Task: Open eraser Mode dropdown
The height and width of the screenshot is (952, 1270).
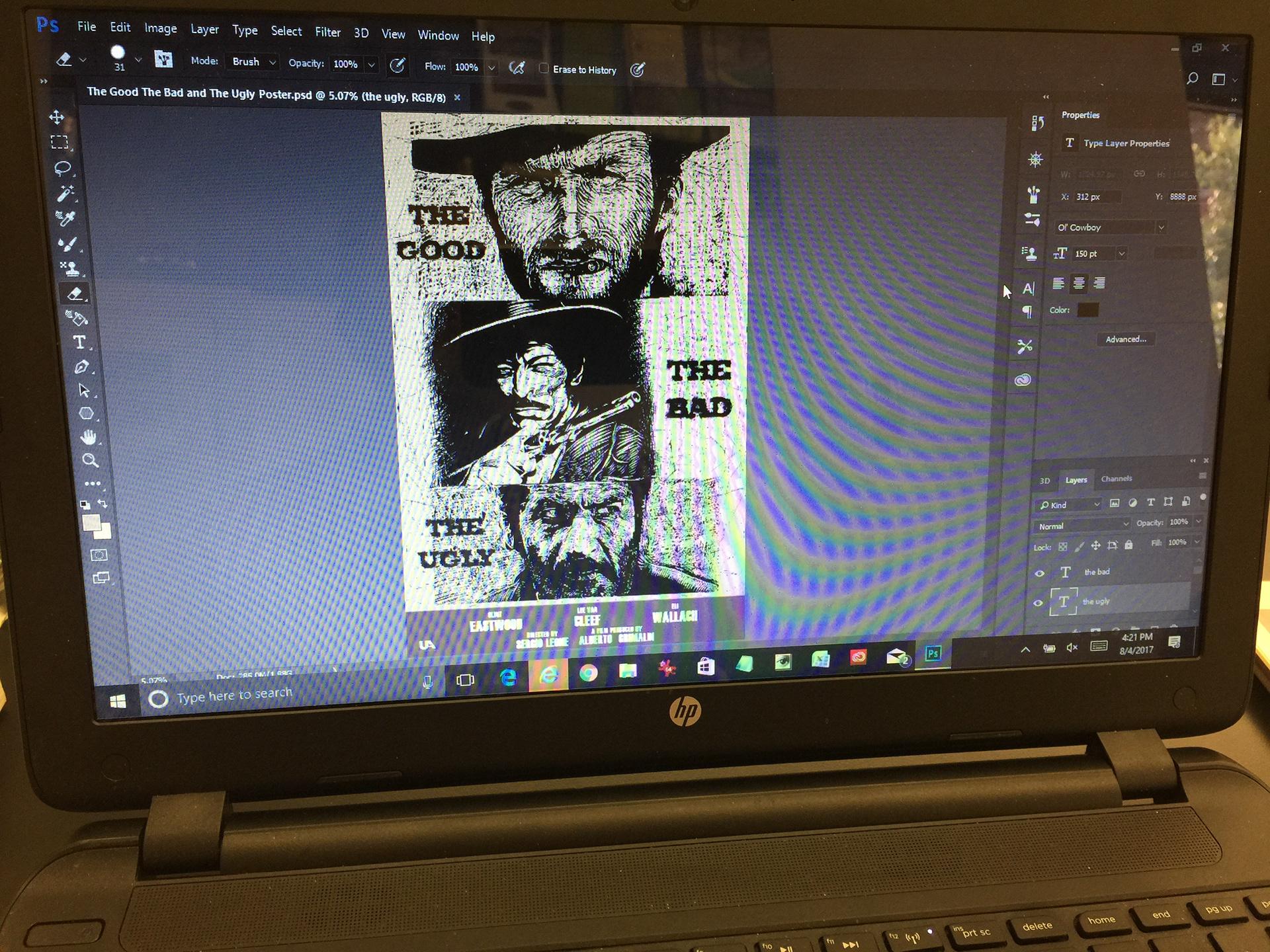Action: click(x=251, y=61)
